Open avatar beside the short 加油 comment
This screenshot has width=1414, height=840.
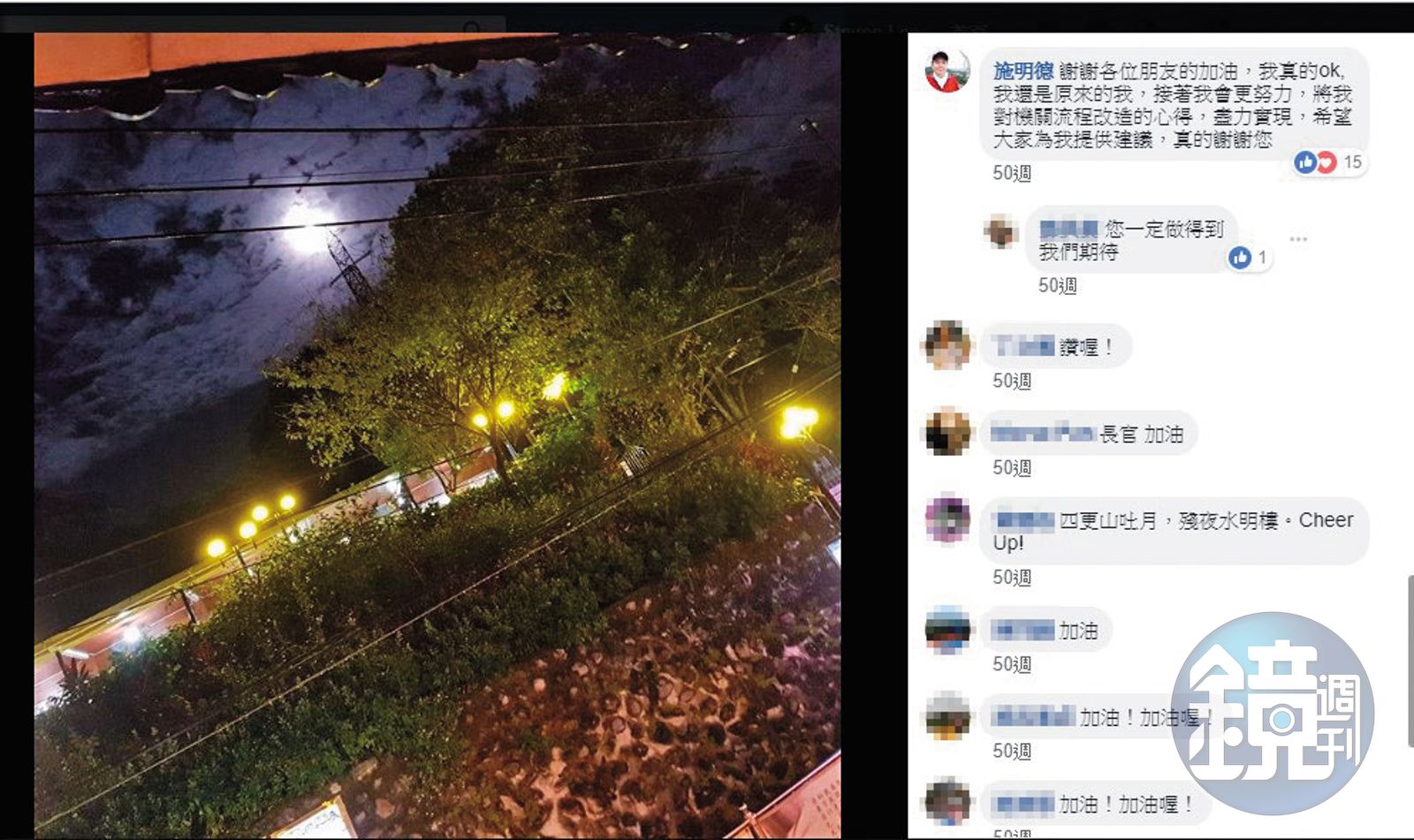[946, 629]
